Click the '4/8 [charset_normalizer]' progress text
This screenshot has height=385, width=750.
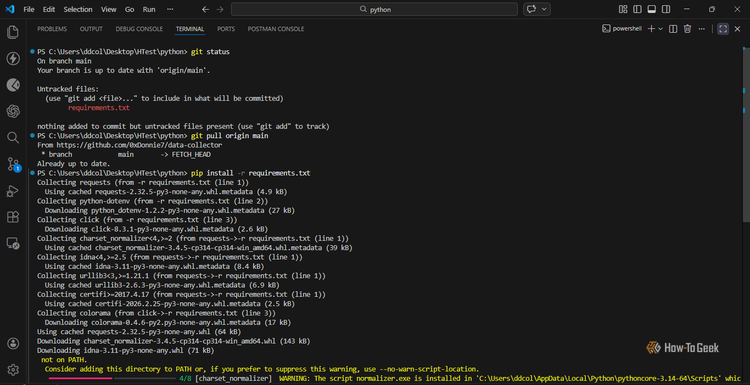tap(225, 379)
